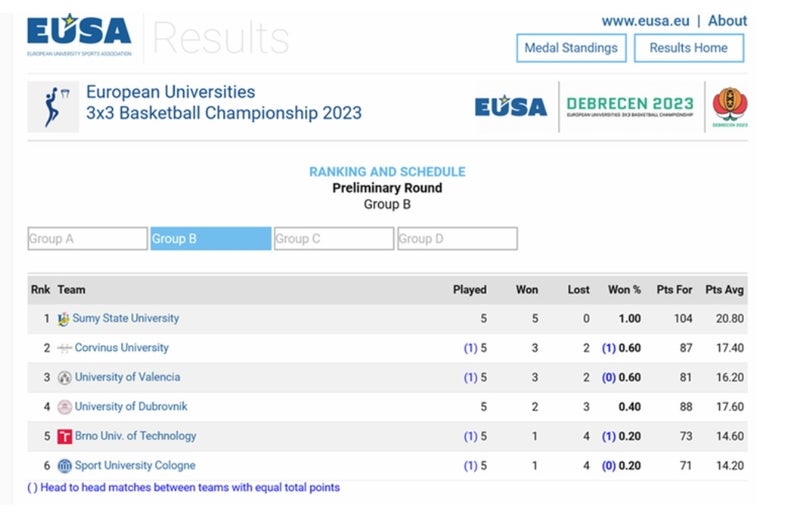Click University of Valencia's Won % (0) 0.60

(x=621, y=378)
